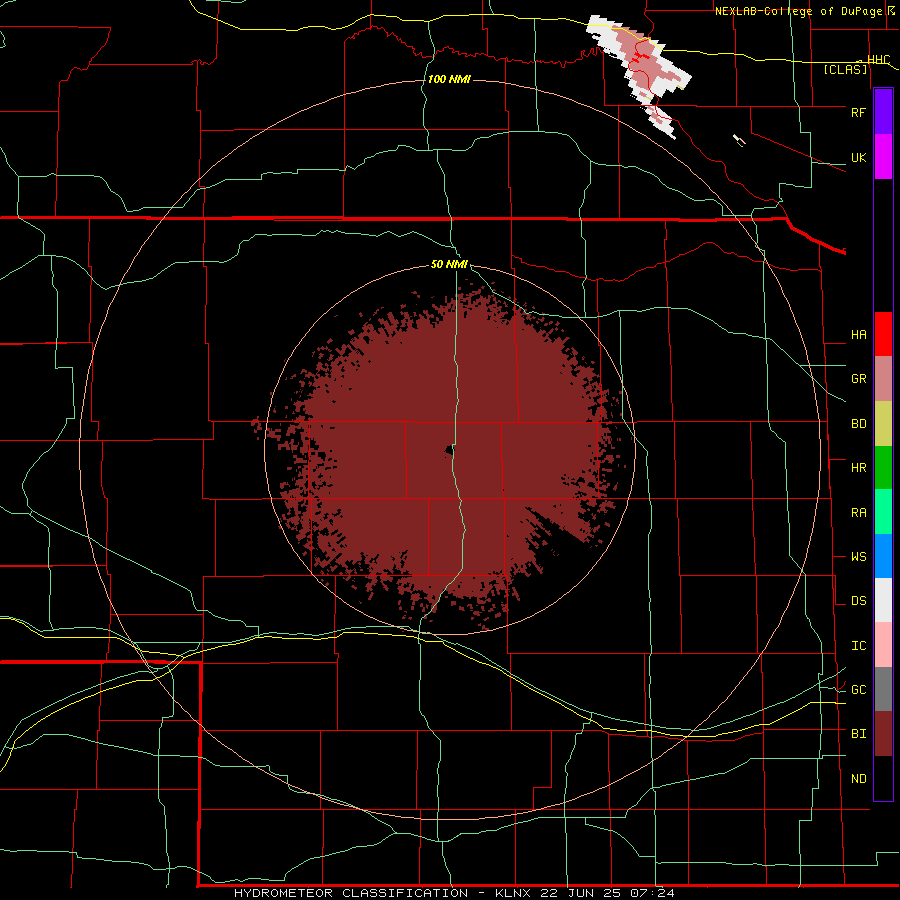This screenshot has width=900, height=900.
Task: Click the white DS color swatch
Action: [x=883, y=600]
